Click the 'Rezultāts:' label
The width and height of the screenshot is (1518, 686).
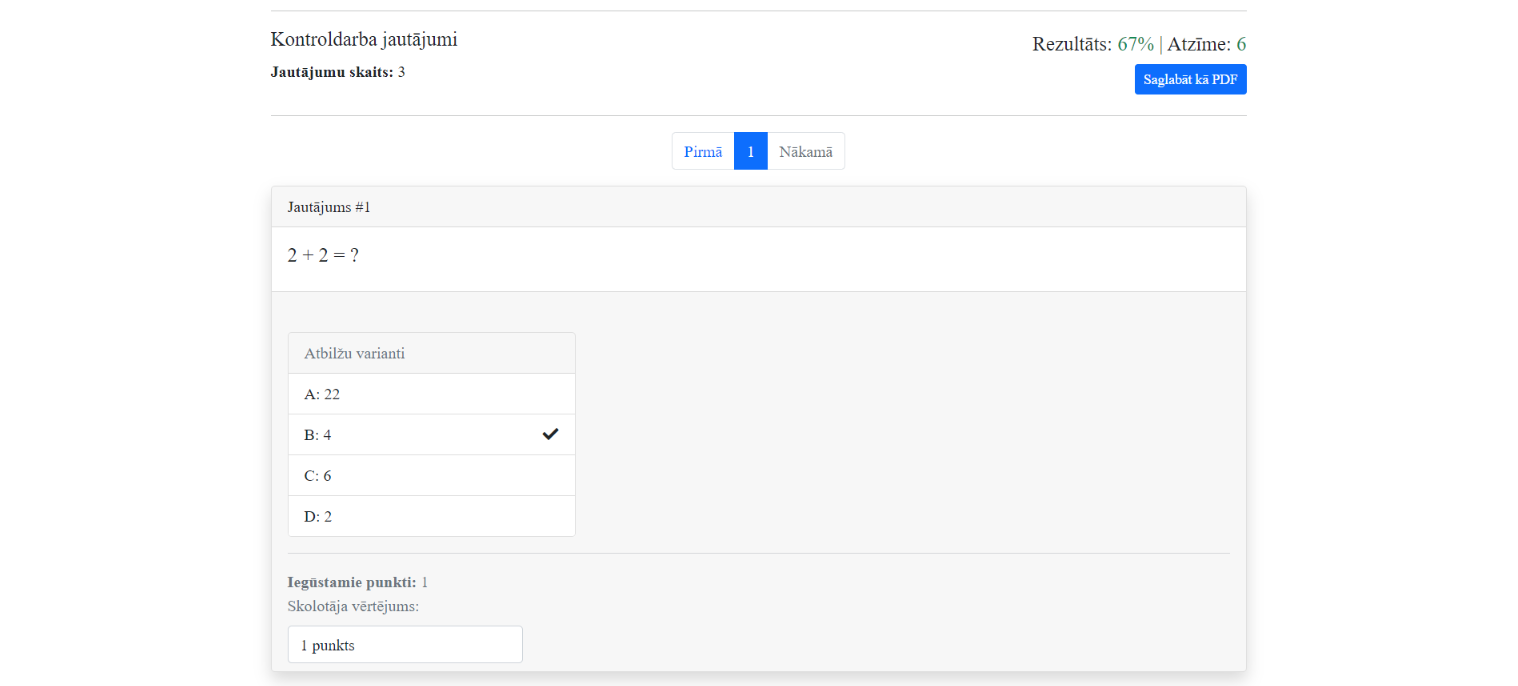1072,44
